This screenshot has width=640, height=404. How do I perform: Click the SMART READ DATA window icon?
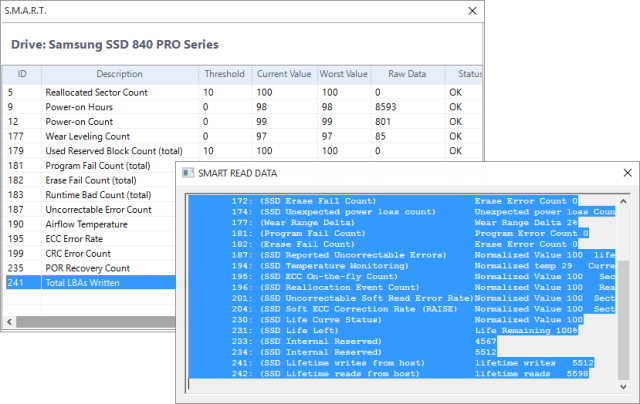[188, 173]
